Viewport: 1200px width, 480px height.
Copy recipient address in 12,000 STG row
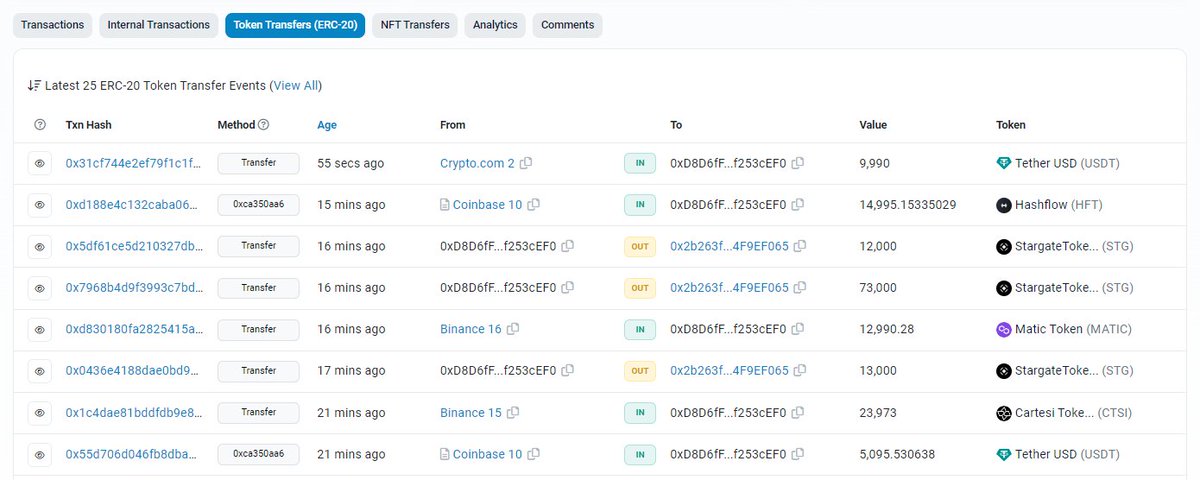click(800, 246)
